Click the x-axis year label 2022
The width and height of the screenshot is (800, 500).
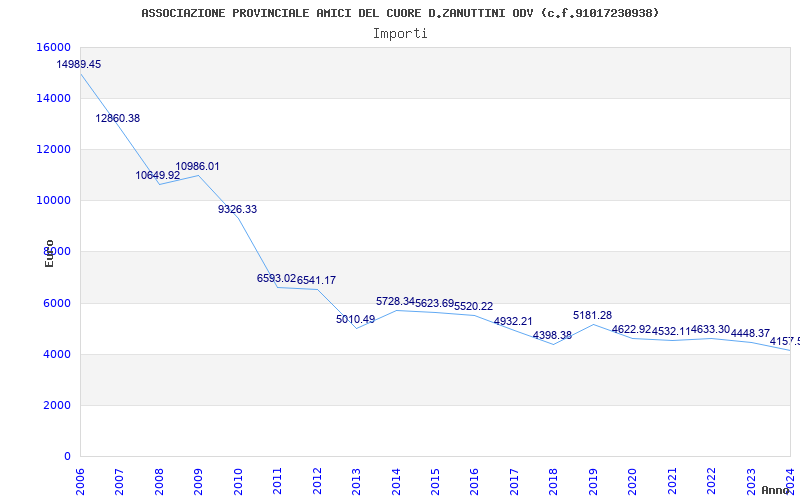tap(711, 482)
